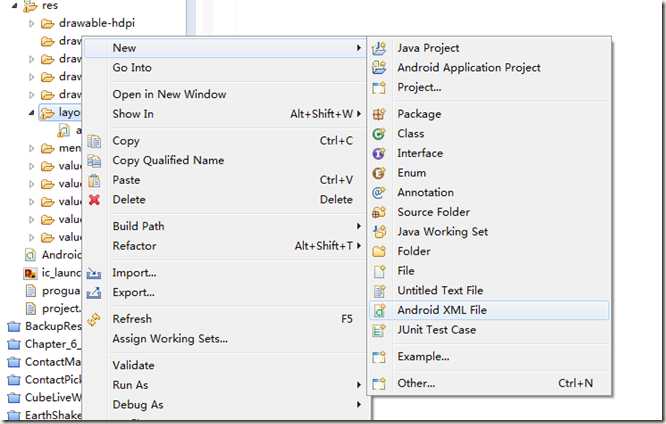Image resolution: width=666 pixels, height=424 pixels.
Task: Select Open in New Window
Action: (169, 94)
